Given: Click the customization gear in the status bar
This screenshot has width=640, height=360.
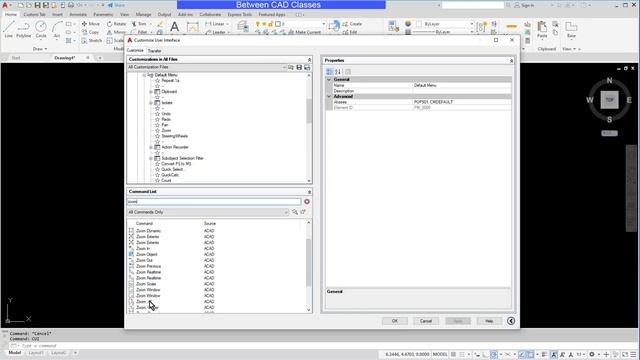Looking at the screenshot, I should coord(592,354).
